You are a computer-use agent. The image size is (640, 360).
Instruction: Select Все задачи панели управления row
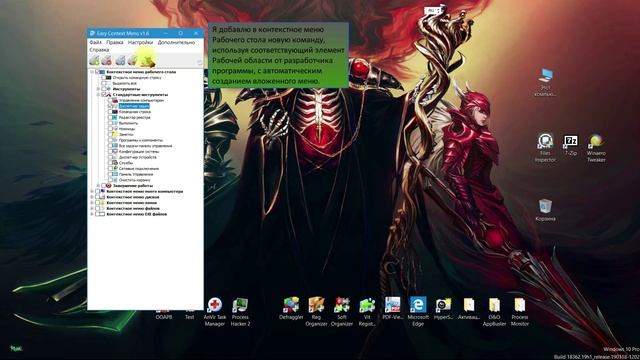point(145,146)
